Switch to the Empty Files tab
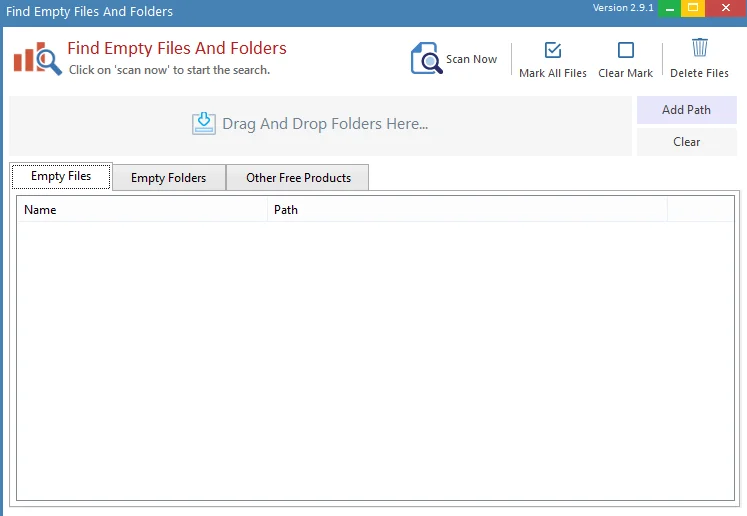 click(61, 176)
